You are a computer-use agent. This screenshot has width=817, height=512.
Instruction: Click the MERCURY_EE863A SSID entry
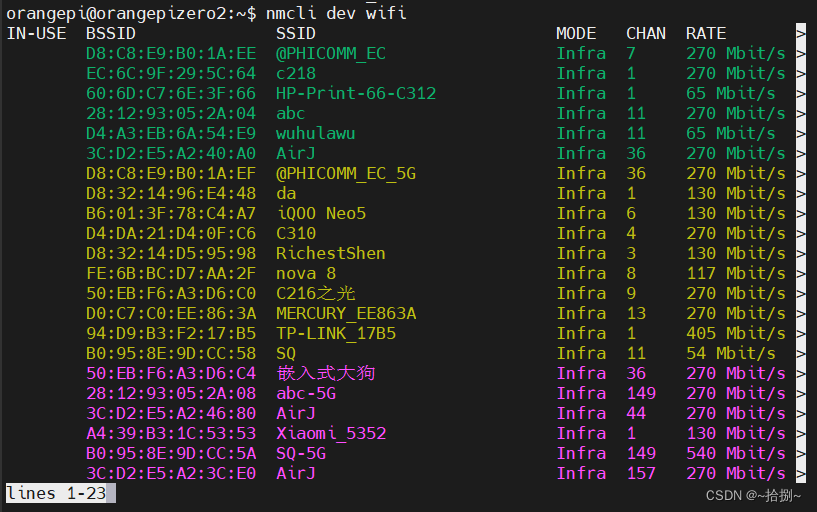(x=346, y=314)
